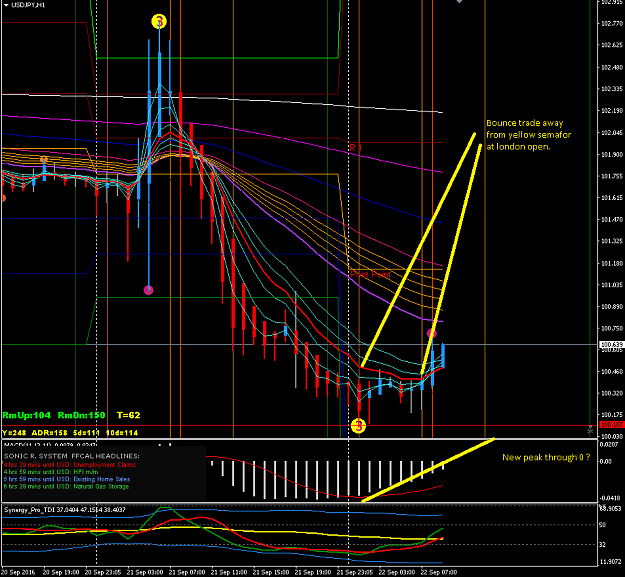
Task: Click the Y=248 range value
Action: click(x=14, y=433)
